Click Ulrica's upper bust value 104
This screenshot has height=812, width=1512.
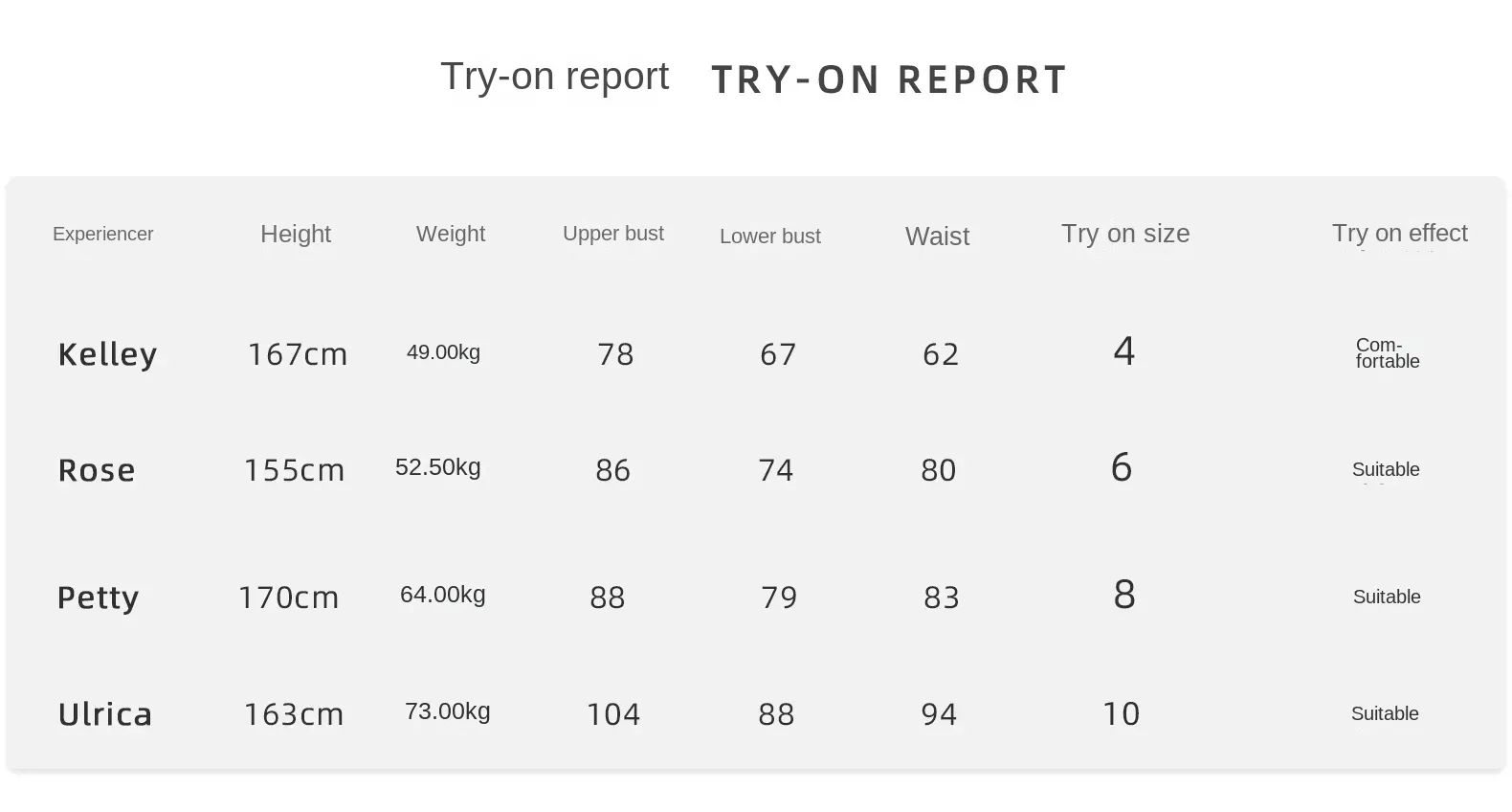613,714
